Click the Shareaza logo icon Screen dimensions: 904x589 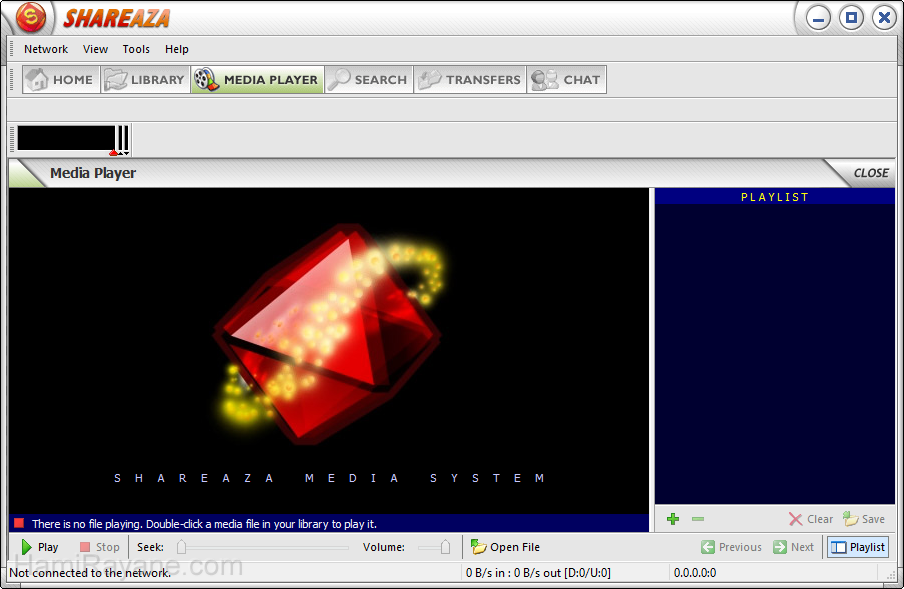31,17
